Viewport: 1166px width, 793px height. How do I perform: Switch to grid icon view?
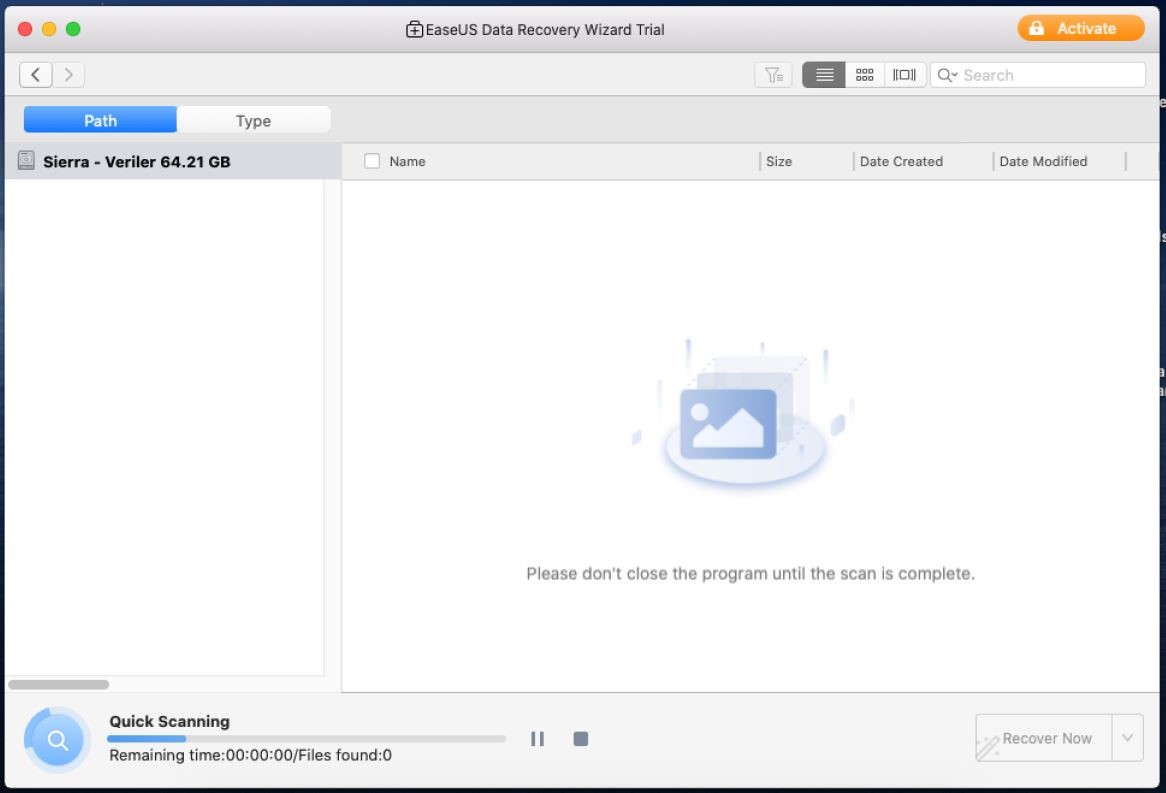[864, 75]
